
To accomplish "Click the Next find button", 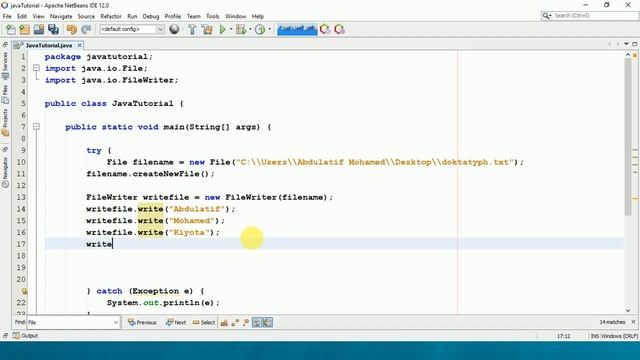I will tap(176, 322).
